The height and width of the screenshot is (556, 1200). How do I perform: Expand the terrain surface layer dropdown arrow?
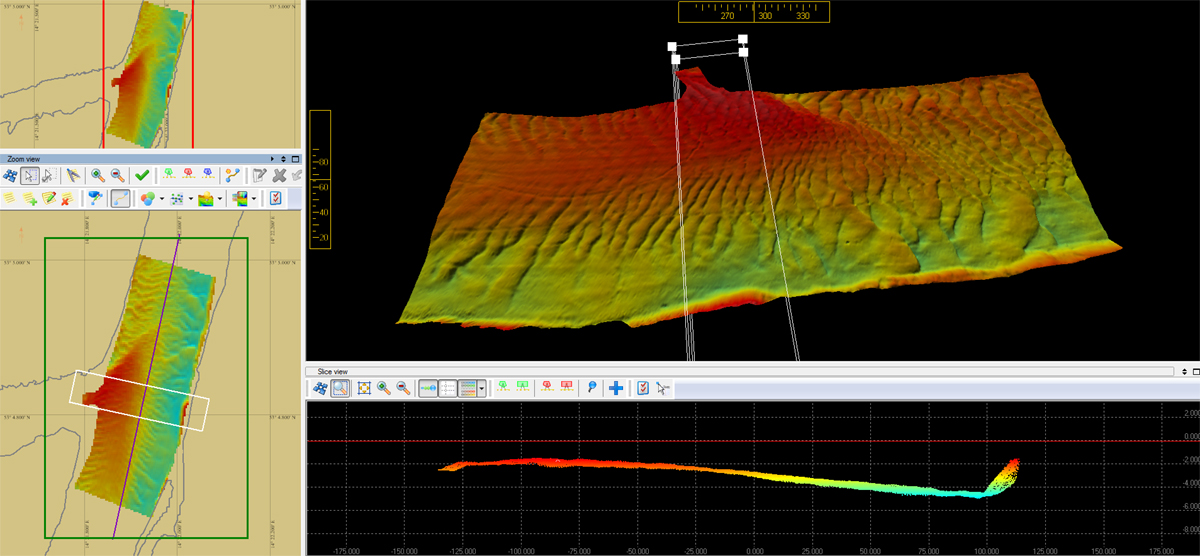[x=222, y=199]
